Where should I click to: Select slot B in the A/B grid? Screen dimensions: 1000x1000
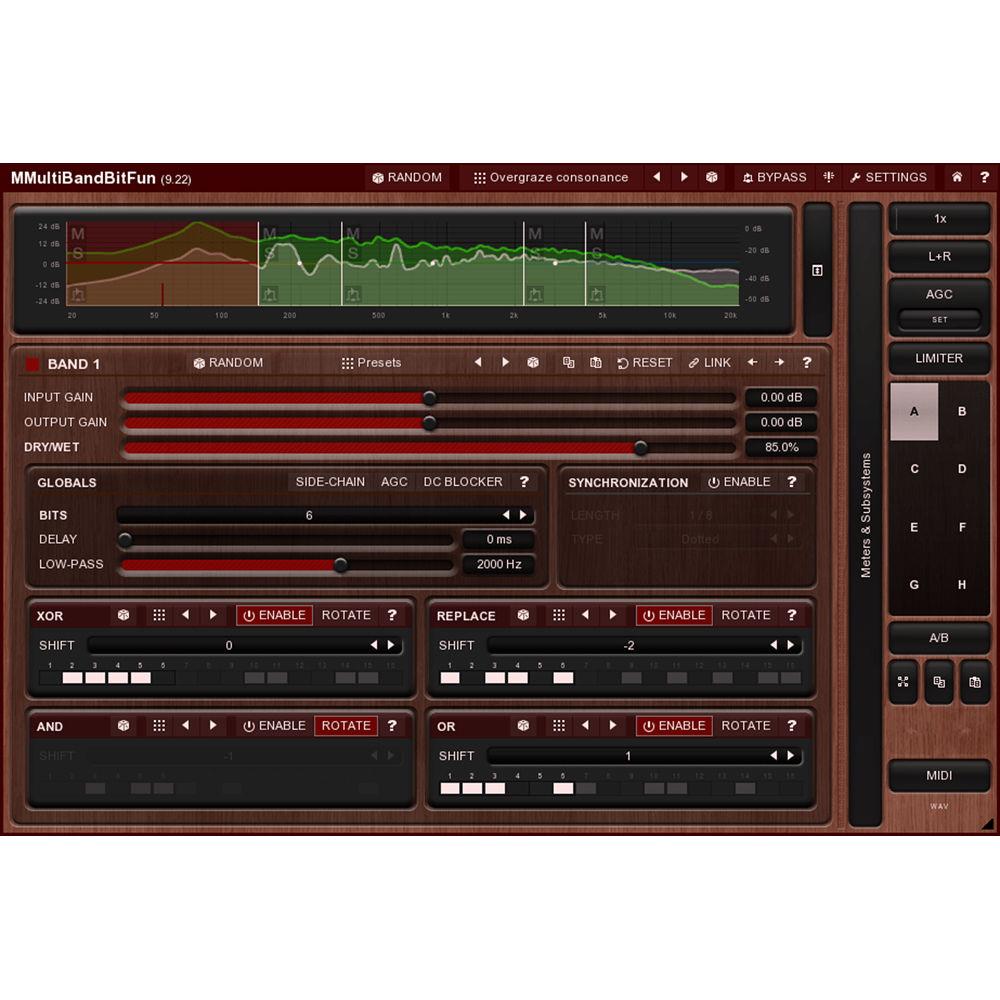(961, 412)
